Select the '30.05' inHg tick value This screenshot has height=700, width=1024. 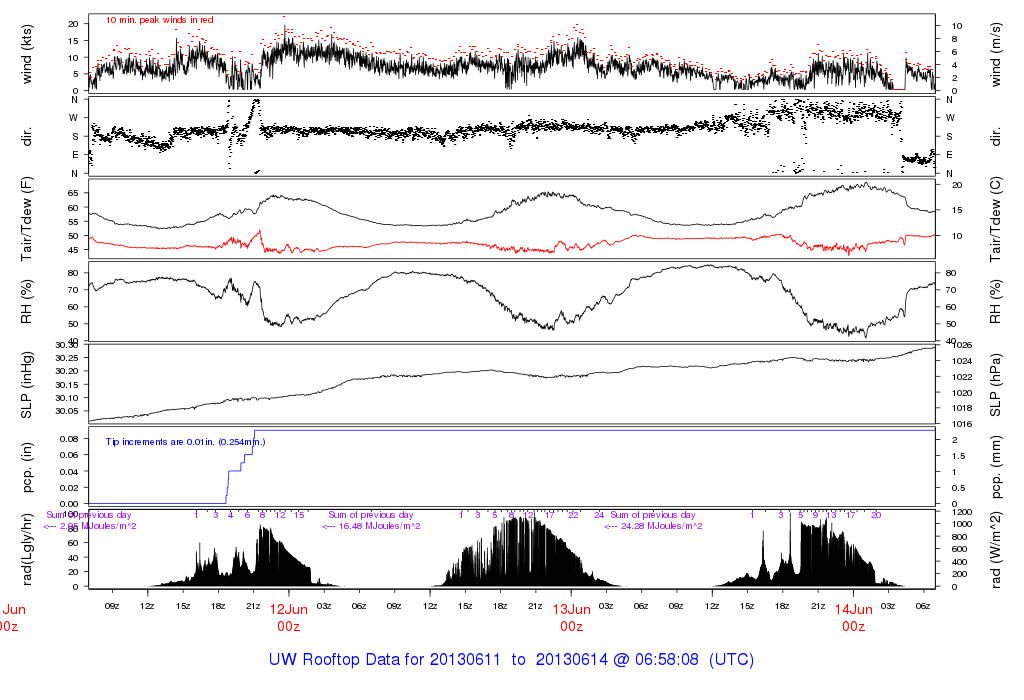[x=67, y=411]
